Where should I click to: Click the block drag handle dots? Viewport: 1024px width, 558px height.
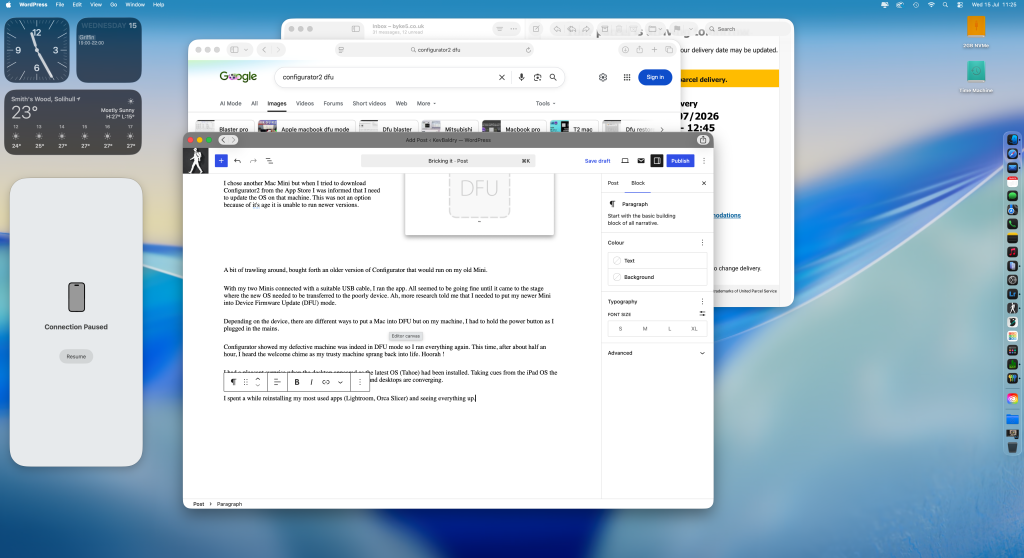click(x=246, y=382)
